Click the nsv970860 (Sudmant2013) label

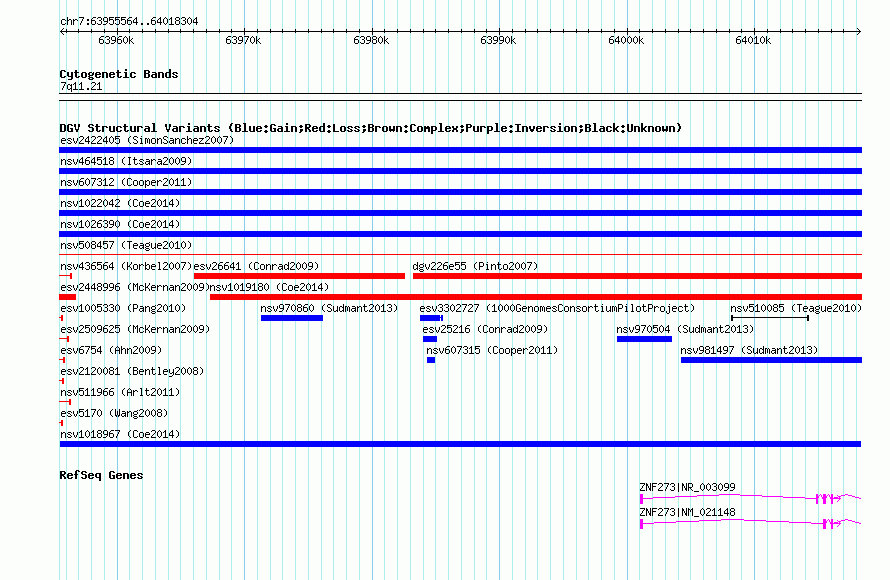click(329, 308)
